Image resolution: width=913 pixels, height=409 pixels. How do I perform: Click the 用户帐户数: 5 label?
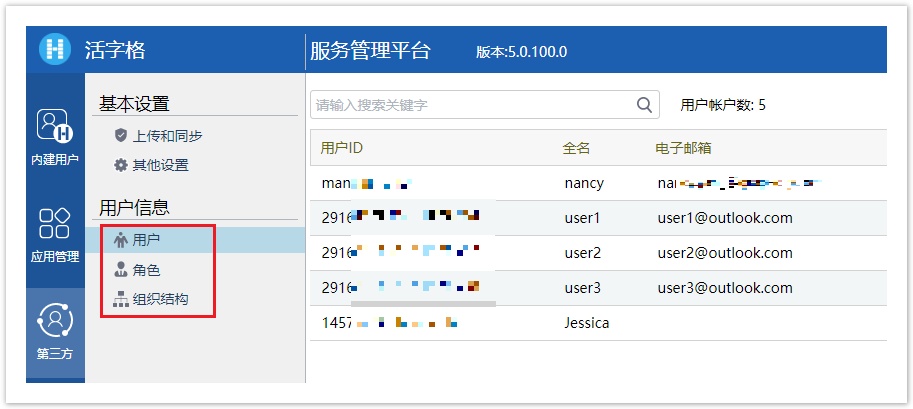pos(723,105)
